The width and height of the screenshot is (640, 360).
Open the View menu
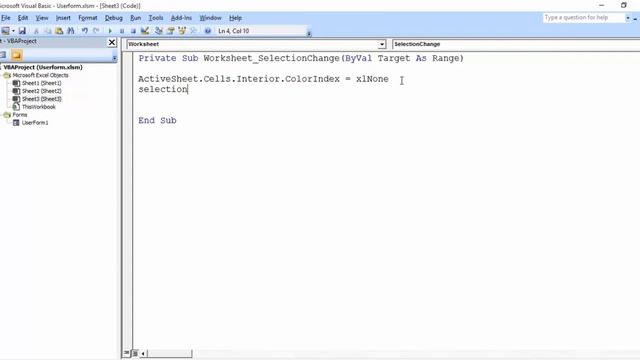(x=42, y=18)
